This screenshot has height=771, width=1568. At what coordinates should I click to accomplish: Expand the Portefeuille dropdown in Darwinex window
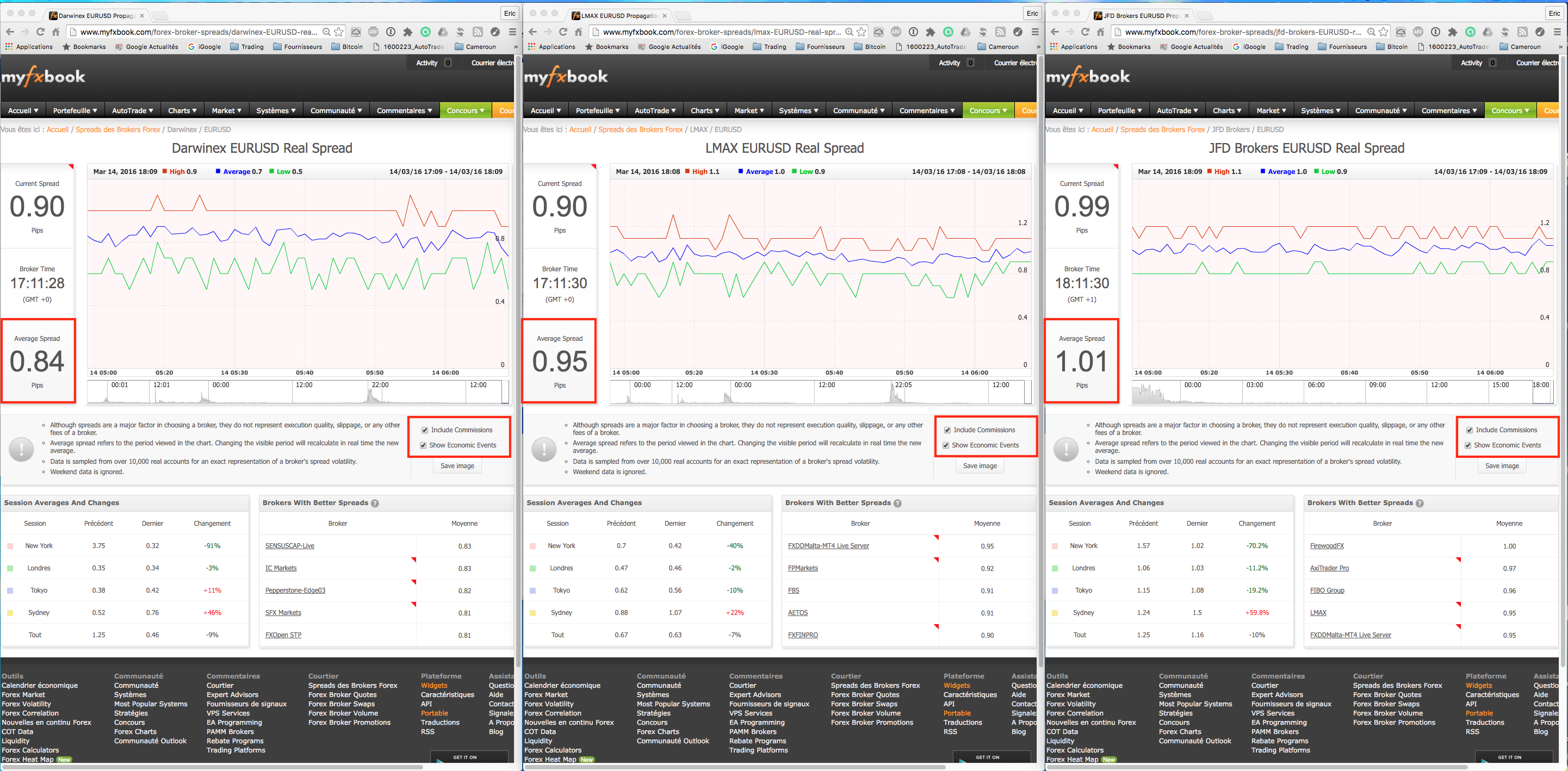75,111
